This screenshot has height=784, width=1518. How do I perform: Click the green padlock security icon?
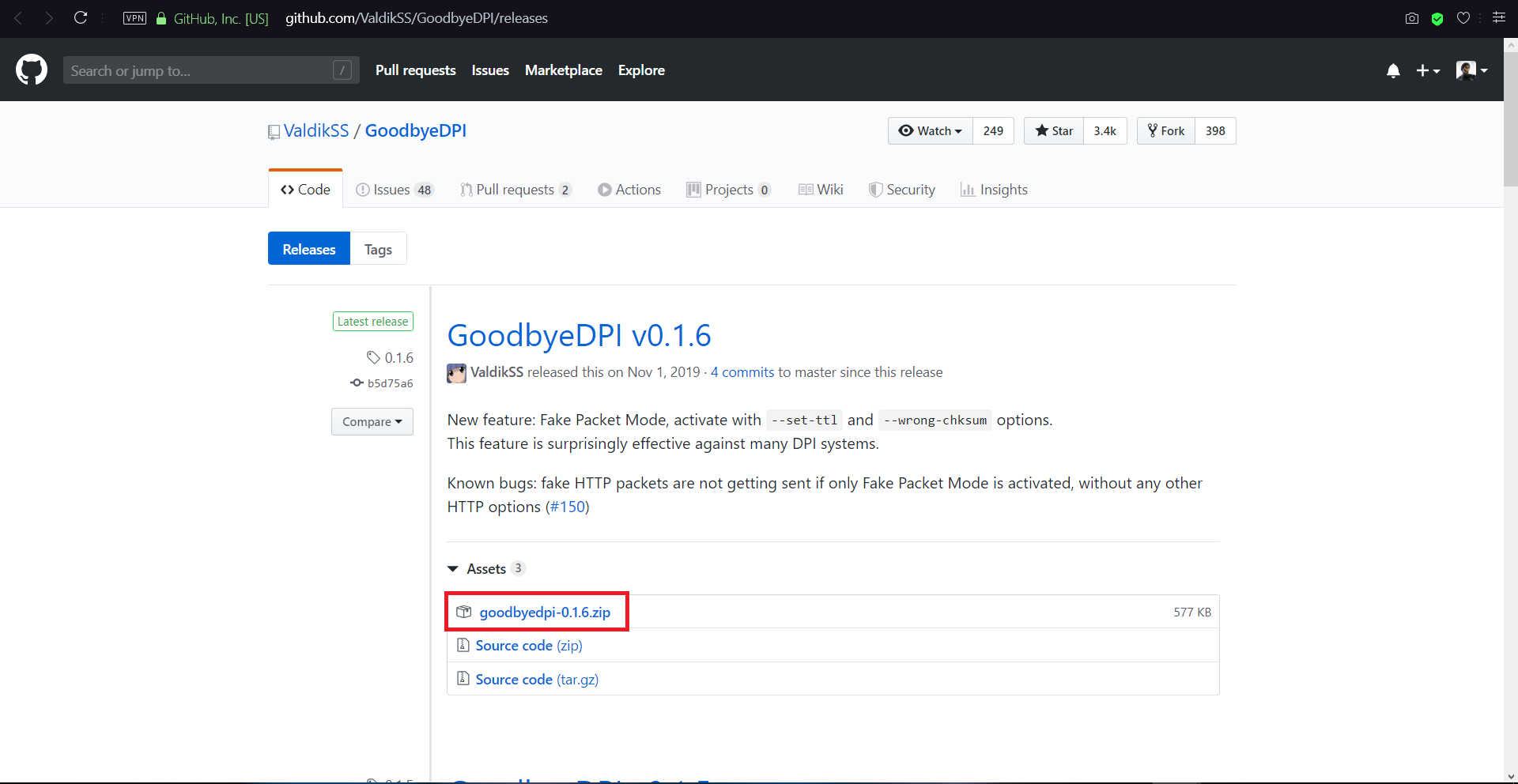point(161,18)
